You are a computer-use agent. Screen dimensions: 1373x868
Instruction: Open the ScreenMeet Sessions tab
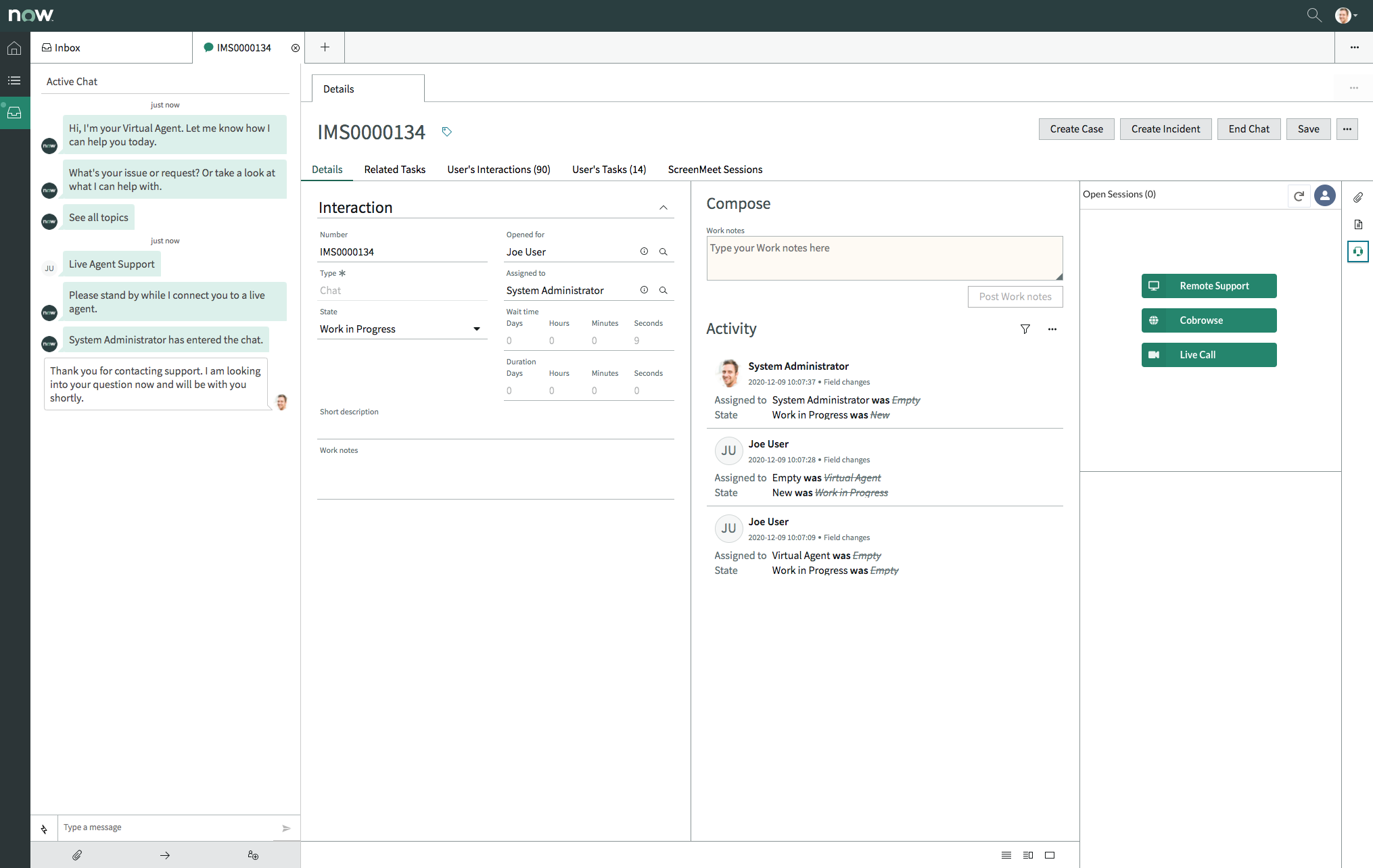(715, 170)
